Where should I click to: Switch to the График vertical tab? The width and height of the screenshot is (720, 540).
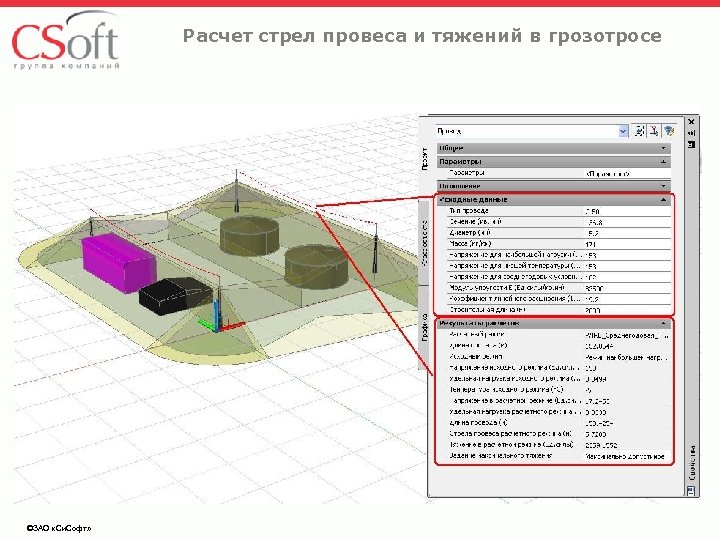(425, 327)
